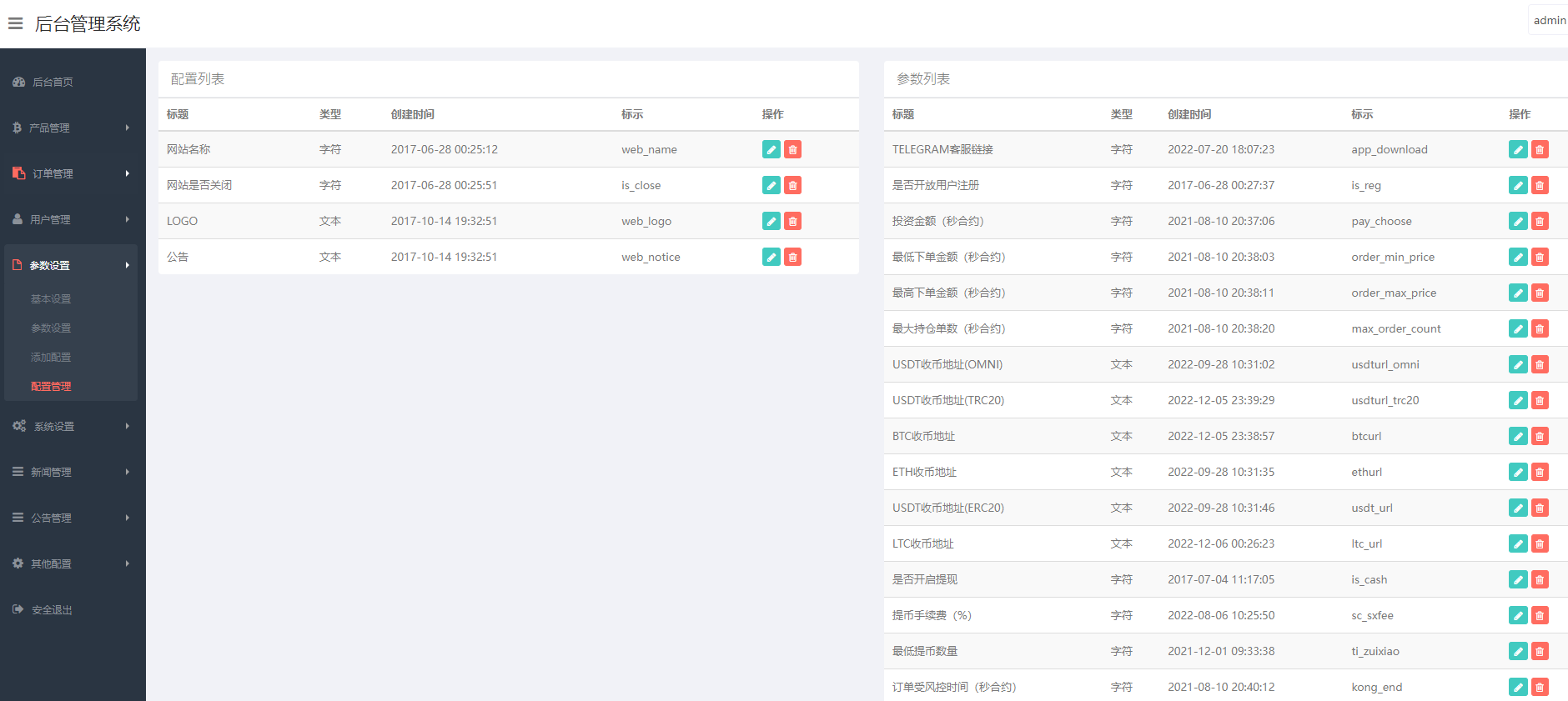Screen dimensions: 1568x701
Task: Open the admin user menu
Action: (x=1549, y=21)
